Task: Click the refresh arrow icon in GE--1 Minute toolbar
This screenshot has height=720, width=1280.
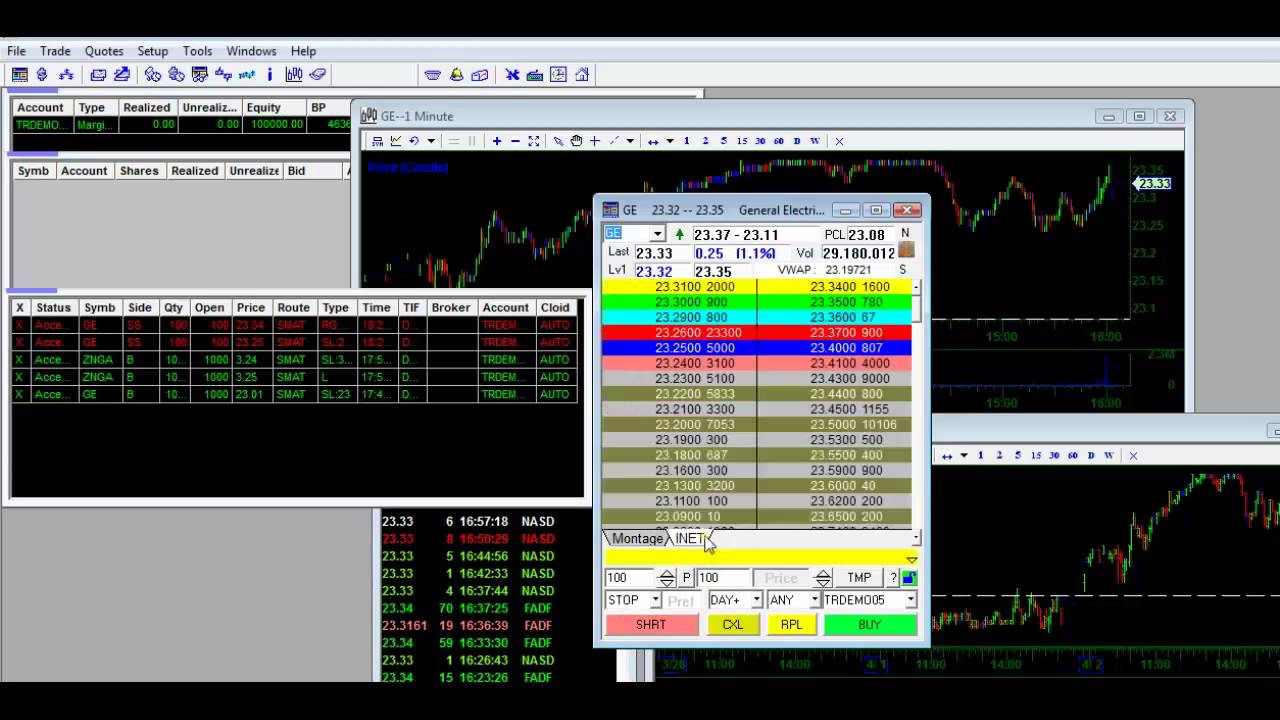Action: pyautogui.click(x=414, y=141)
